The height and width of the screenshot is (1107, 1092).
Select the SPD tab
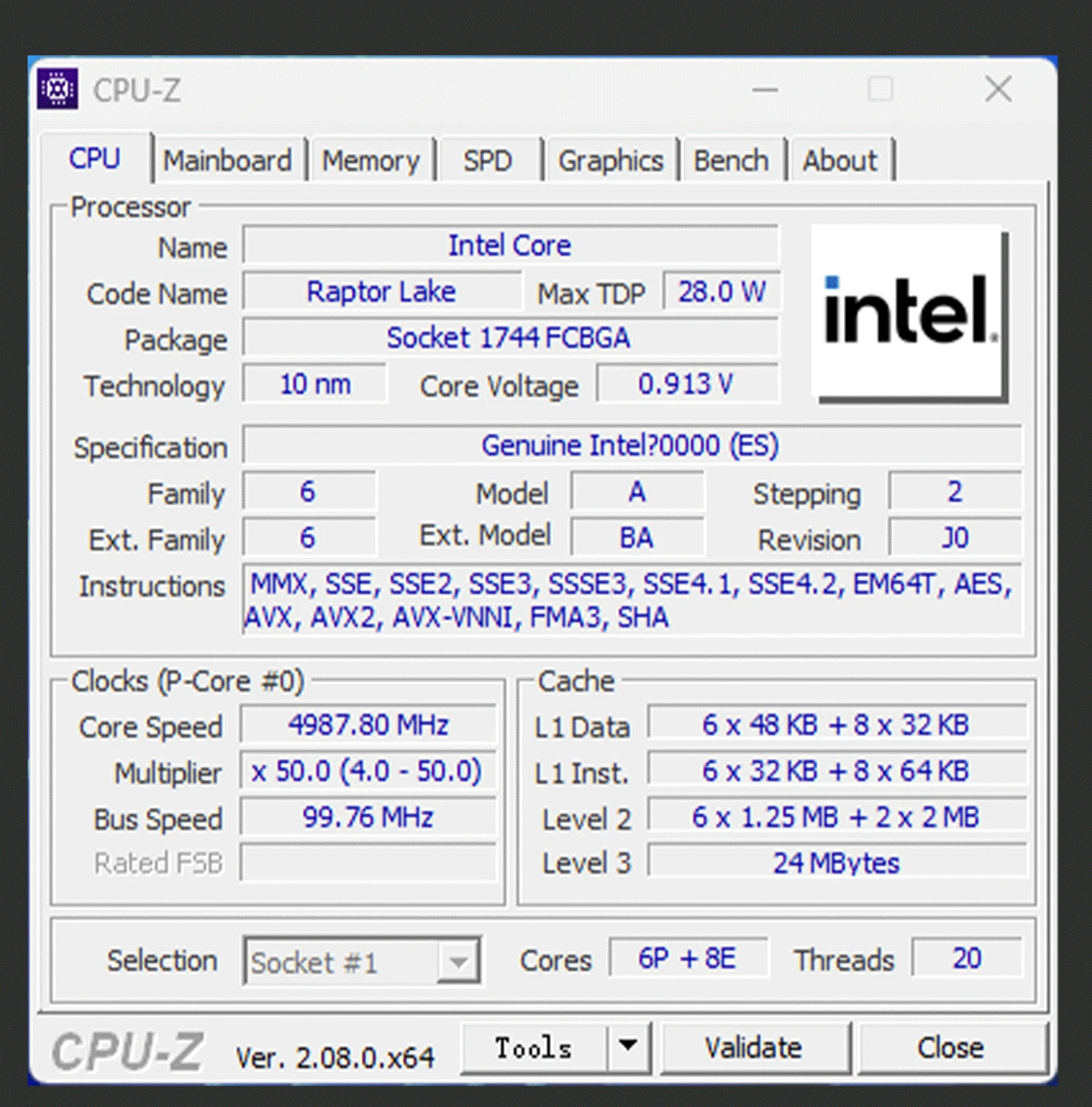[x=488, y=160]
